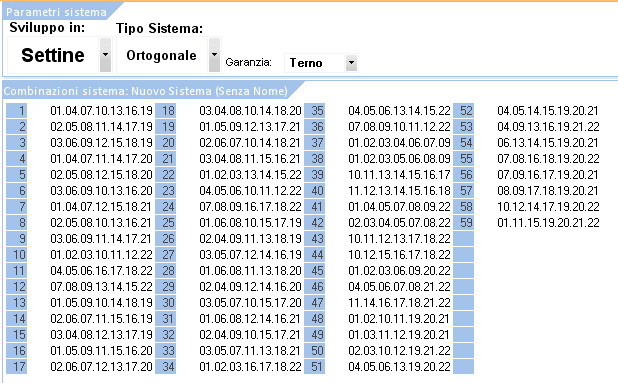
Task: Select row header number 18
Action: pos(166,111)
